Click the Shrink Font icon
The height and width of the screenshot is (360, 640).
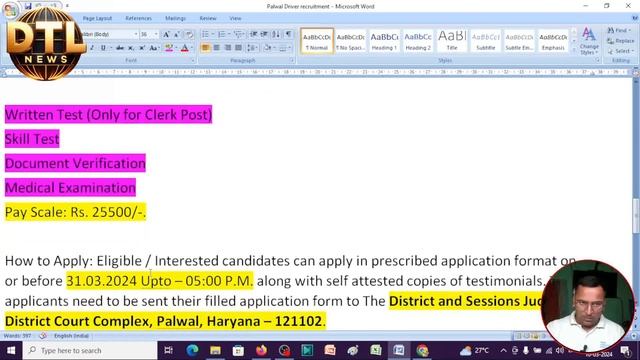click(x=177, y=35)
